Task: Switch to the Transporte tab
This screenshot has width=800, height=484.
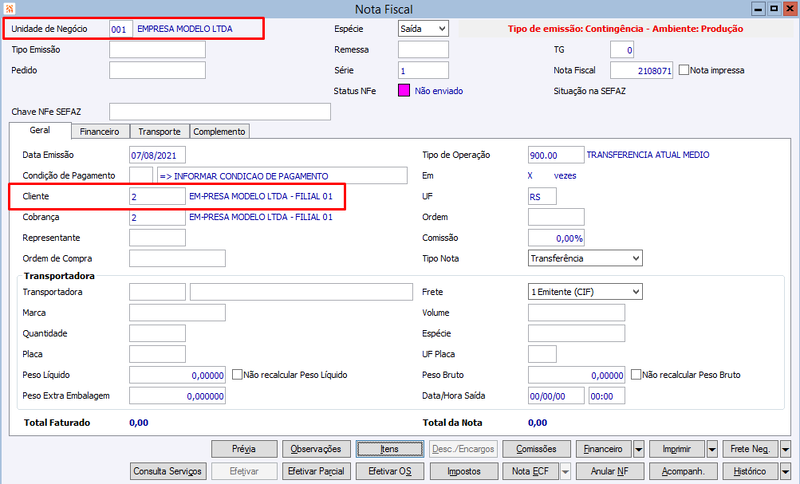Action: point(159,132)
